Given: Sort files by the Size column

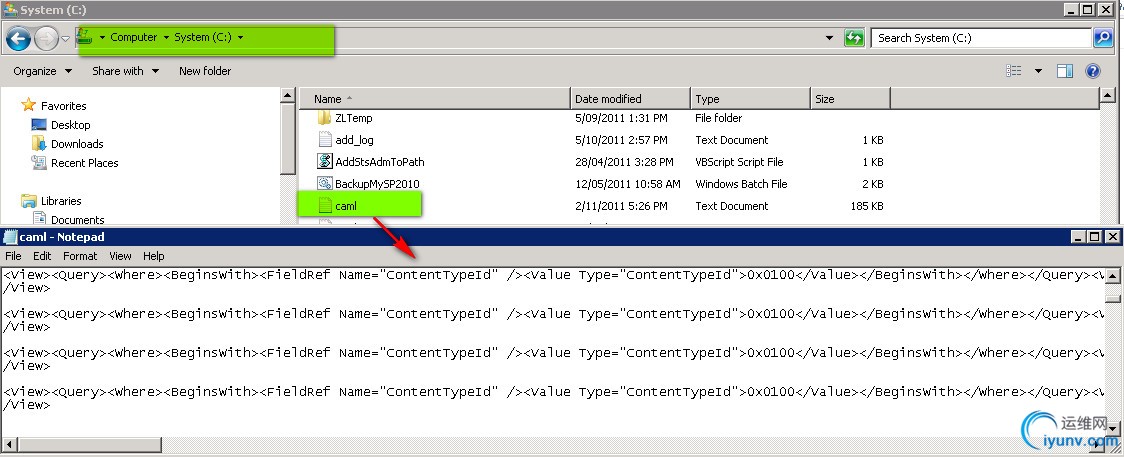Looking at the screenshot, I should point(850,99).
